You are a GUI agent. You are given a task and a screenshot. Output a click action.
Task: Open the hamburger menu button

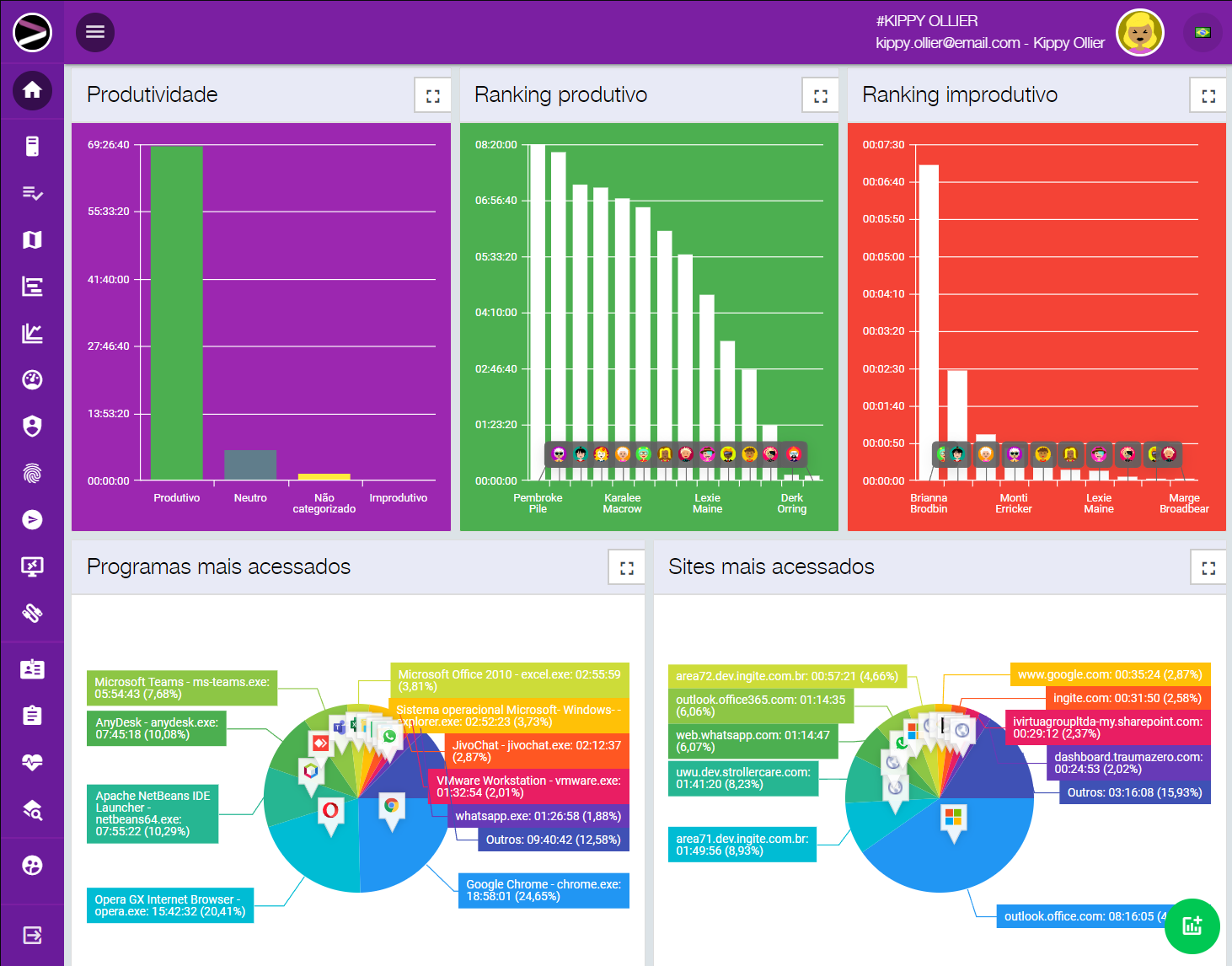click(95, 32)
